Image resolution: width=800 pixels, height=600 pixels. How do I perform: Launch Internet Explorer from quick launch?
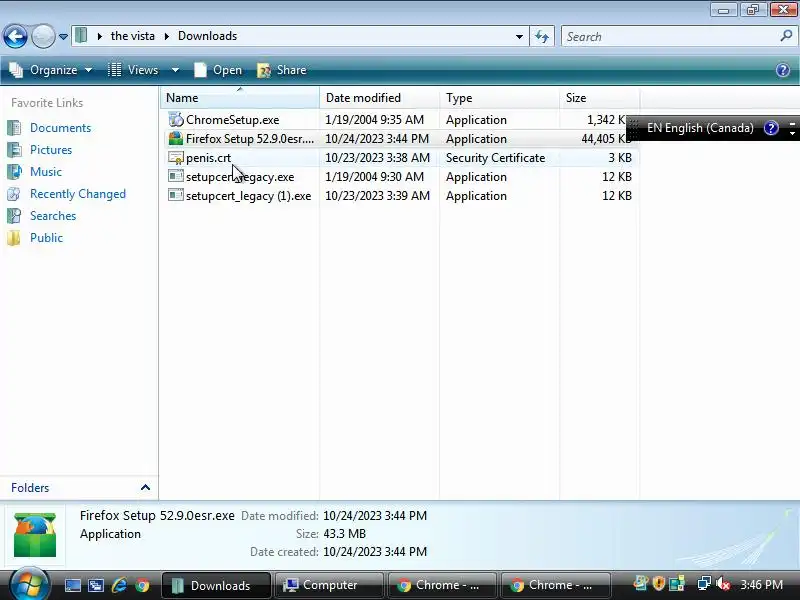(x=119, y=585)
